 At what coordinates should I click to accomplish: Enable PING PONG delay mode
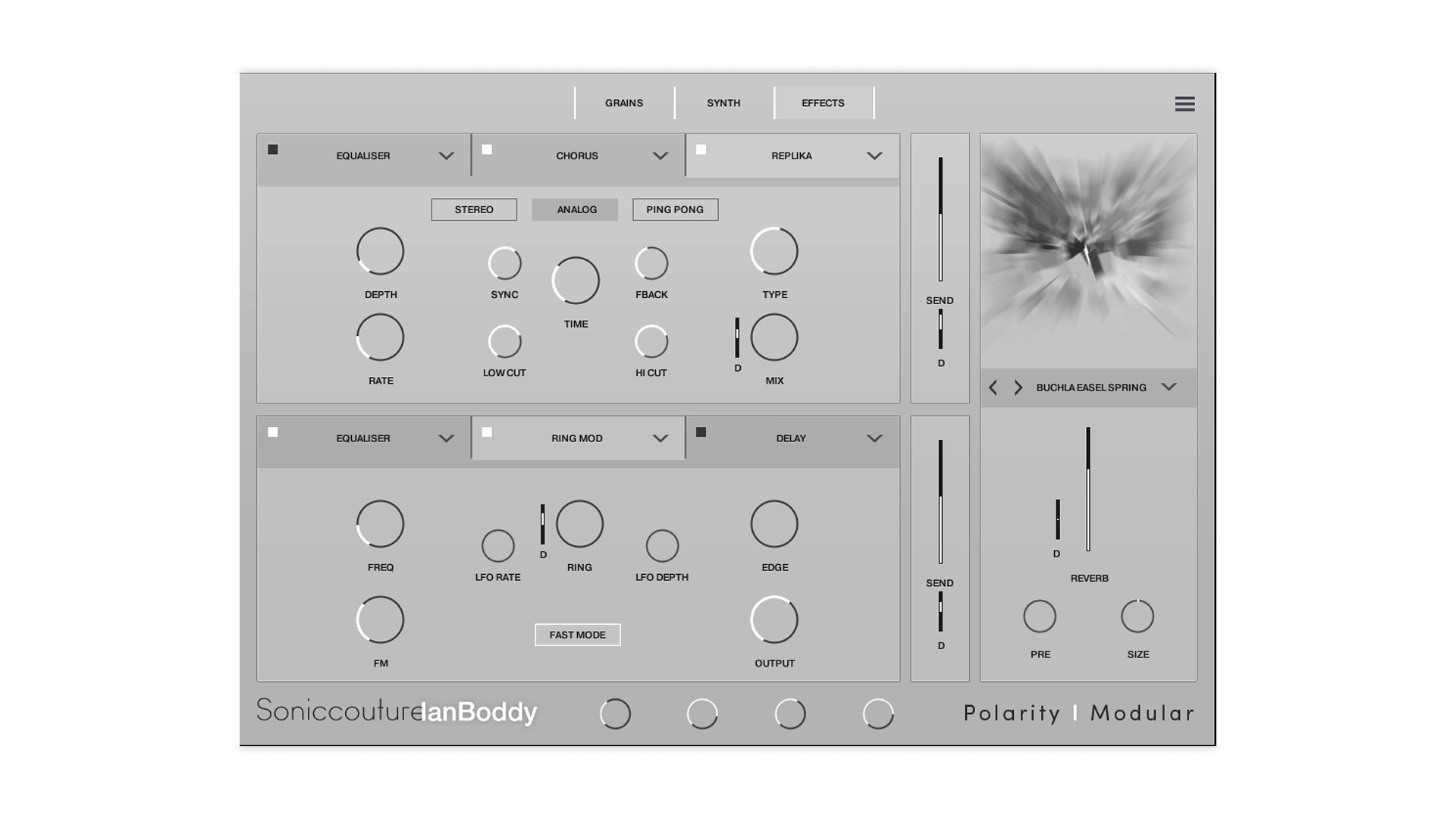pyautogui.click(x=675, y=209)
